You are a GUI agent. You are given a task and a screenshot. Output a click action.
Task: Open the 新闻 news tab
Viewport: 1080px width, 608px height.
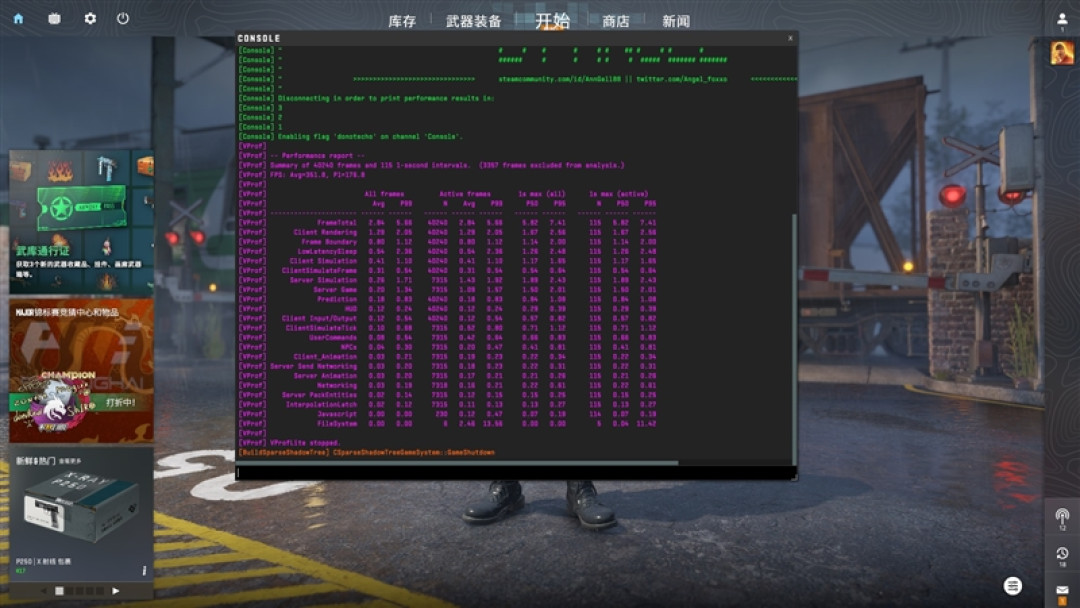coord(676,21)
